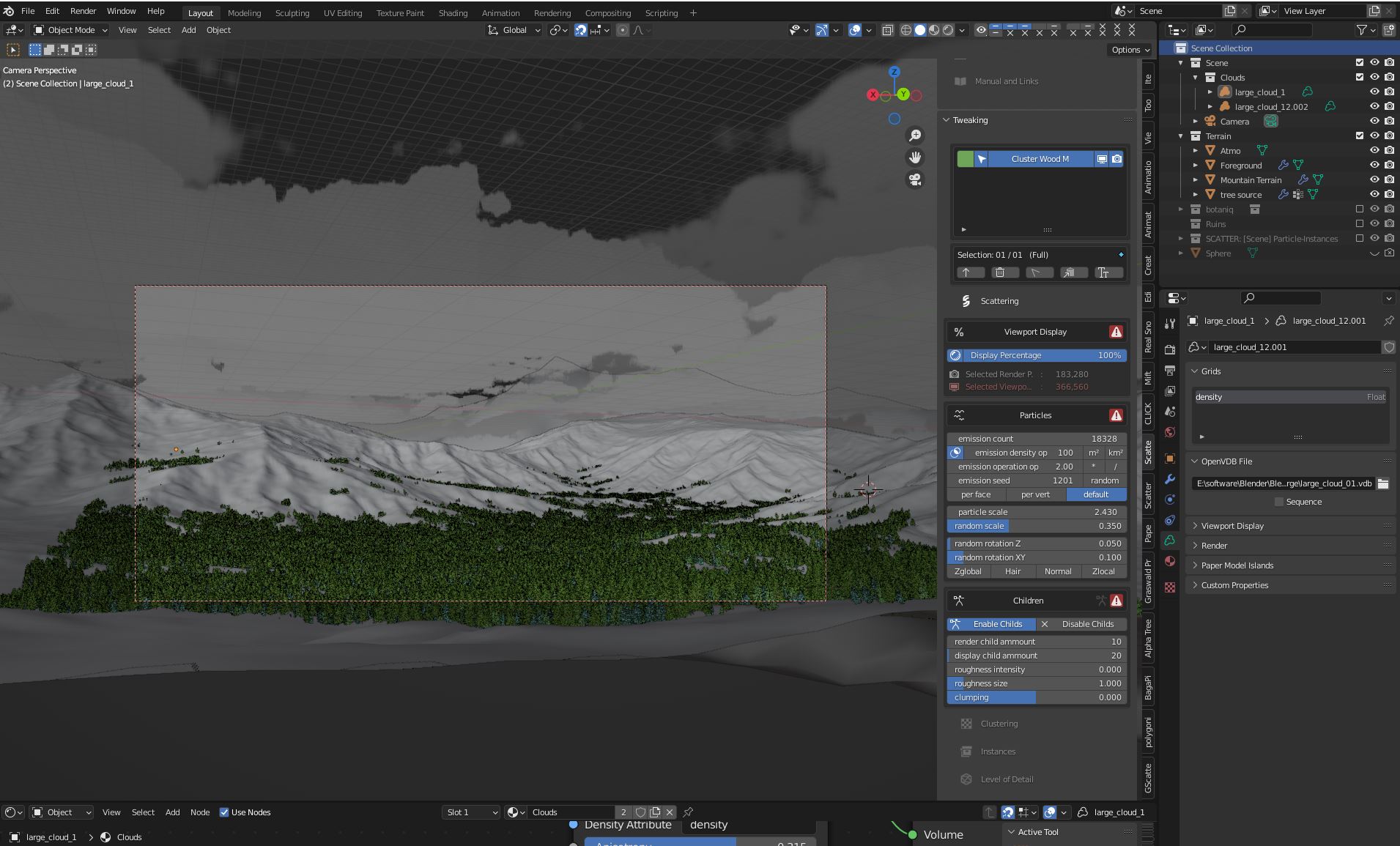The height and width of the screenshot is (846, 1400).
Task: Switch to the Sculpting workspace tab
Action: pos(292,13)
